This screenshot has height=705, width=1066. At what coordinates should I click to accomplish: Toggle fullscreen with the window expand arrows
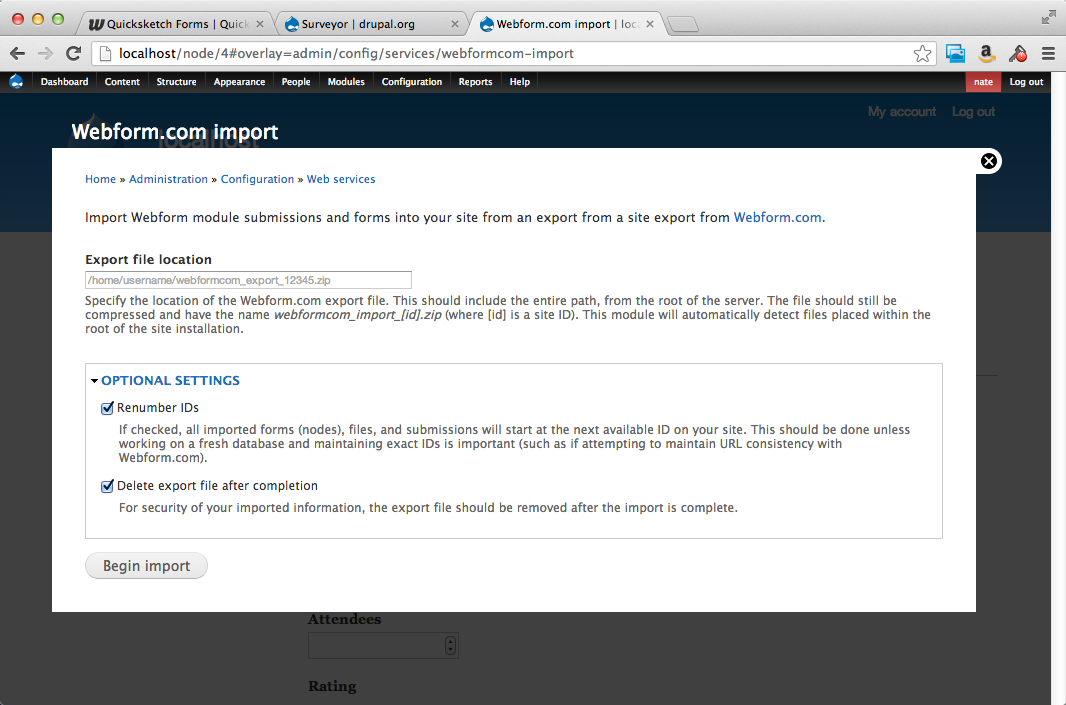1048,18
